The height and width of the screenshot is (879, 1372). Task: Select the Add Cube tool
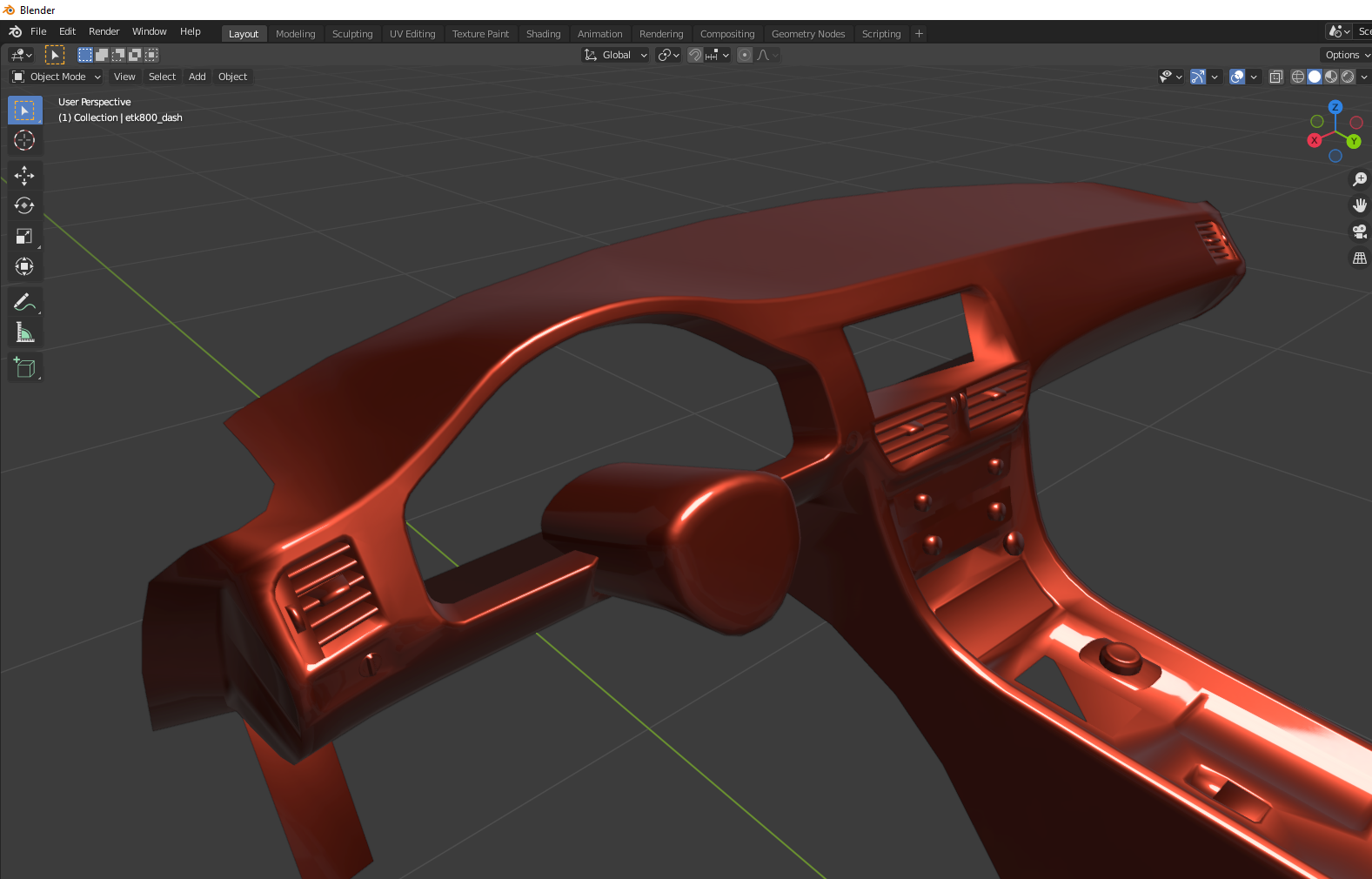[x=24, y=367]
